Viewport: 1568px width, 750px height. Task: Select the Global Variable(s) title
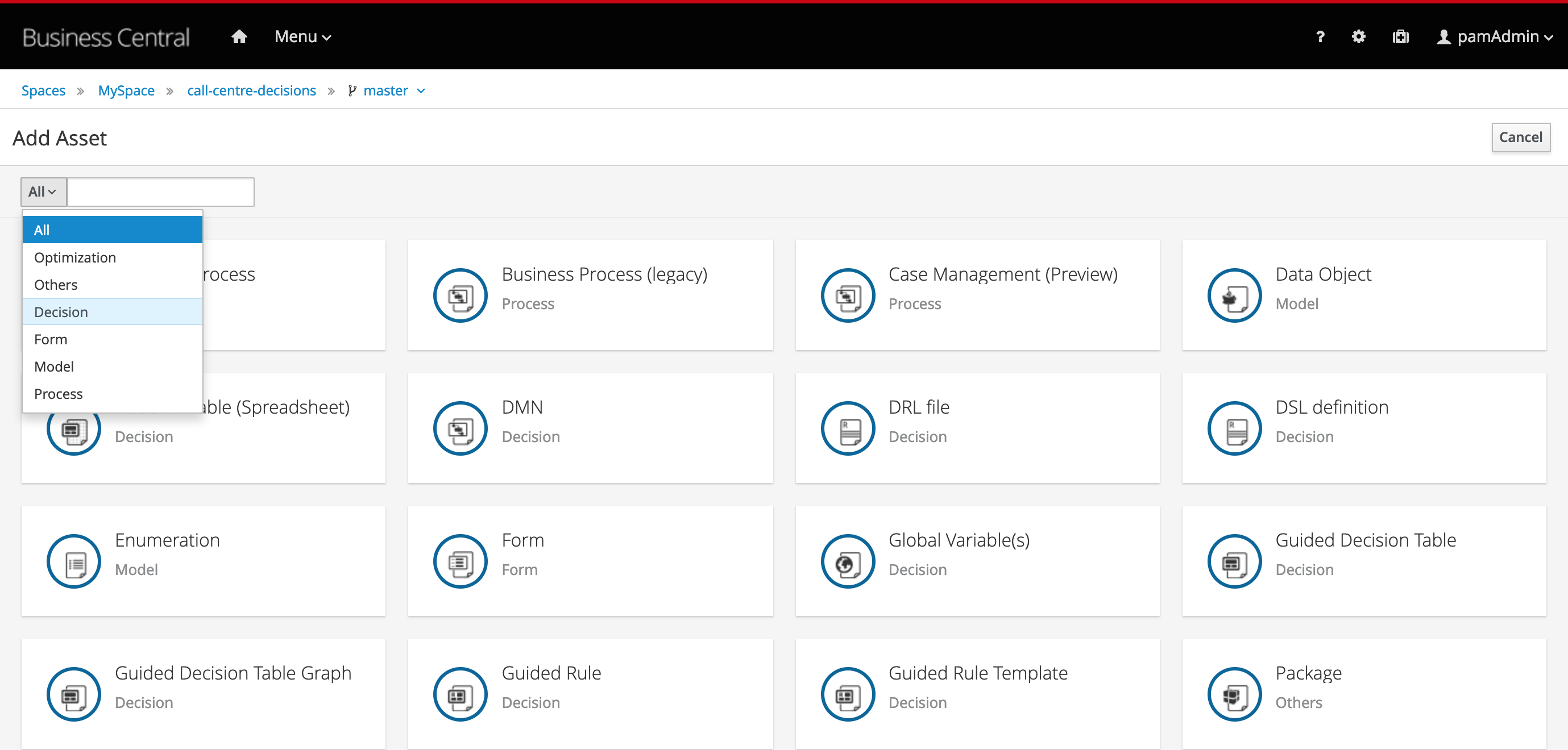pyautogui.click(x=959, y=540)
